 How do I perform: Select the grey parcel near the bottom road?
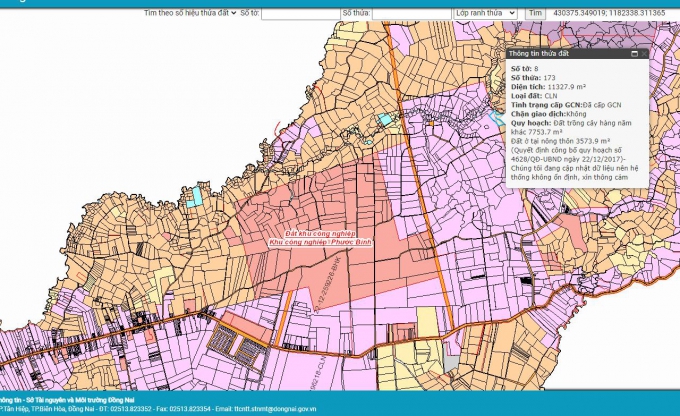pyautogui.click(x=452, y=361)
